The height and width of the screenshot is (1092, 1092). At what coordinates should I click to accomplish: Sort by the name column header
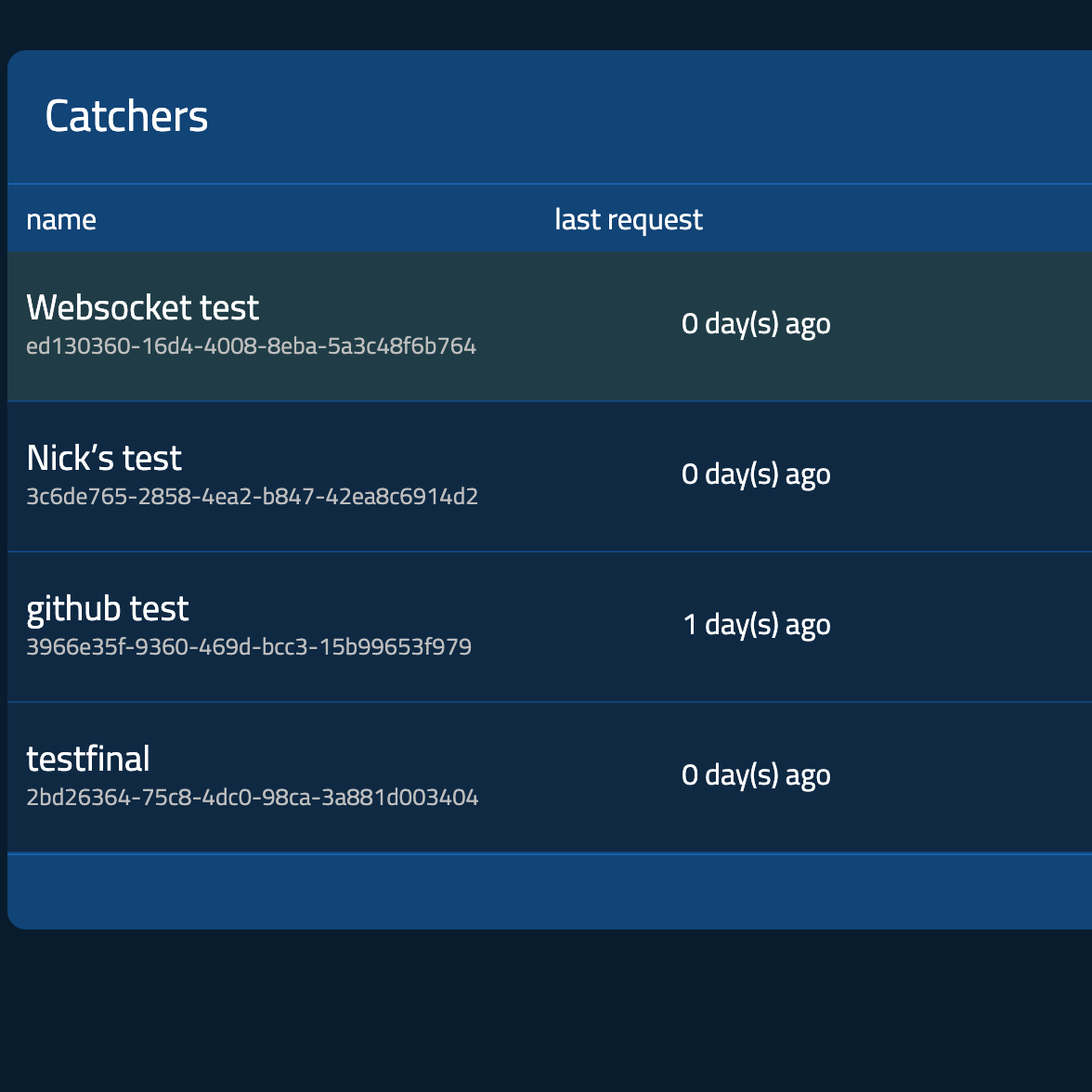coord(61,220)
